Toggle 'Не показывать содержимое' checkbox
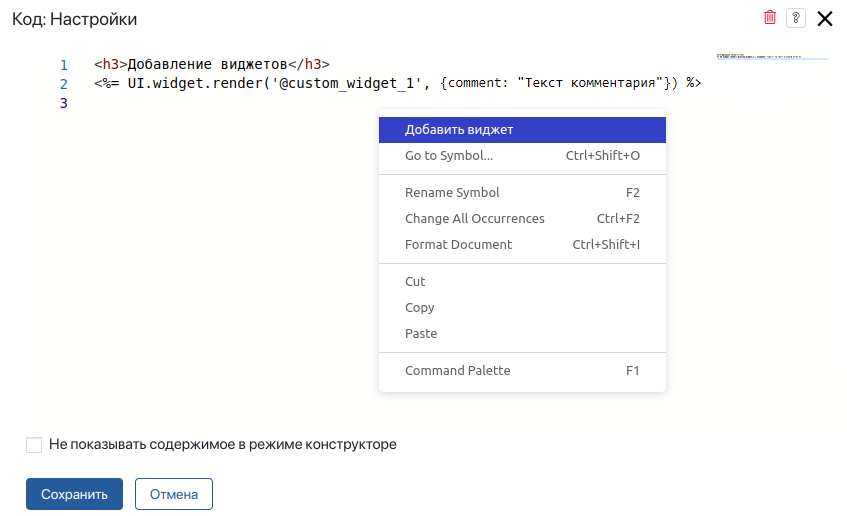Viewport: 847px width, 516px height. (x=34, y=445)
